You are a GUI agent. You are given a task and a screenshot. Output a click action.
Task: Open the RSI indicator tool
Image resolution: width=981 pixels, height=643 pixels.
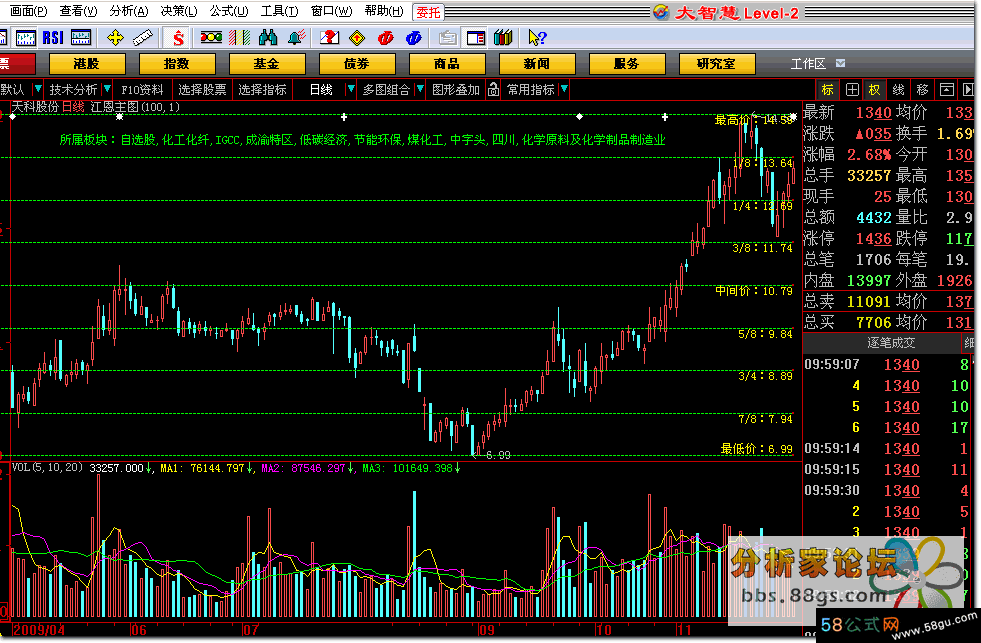[53, 38]
